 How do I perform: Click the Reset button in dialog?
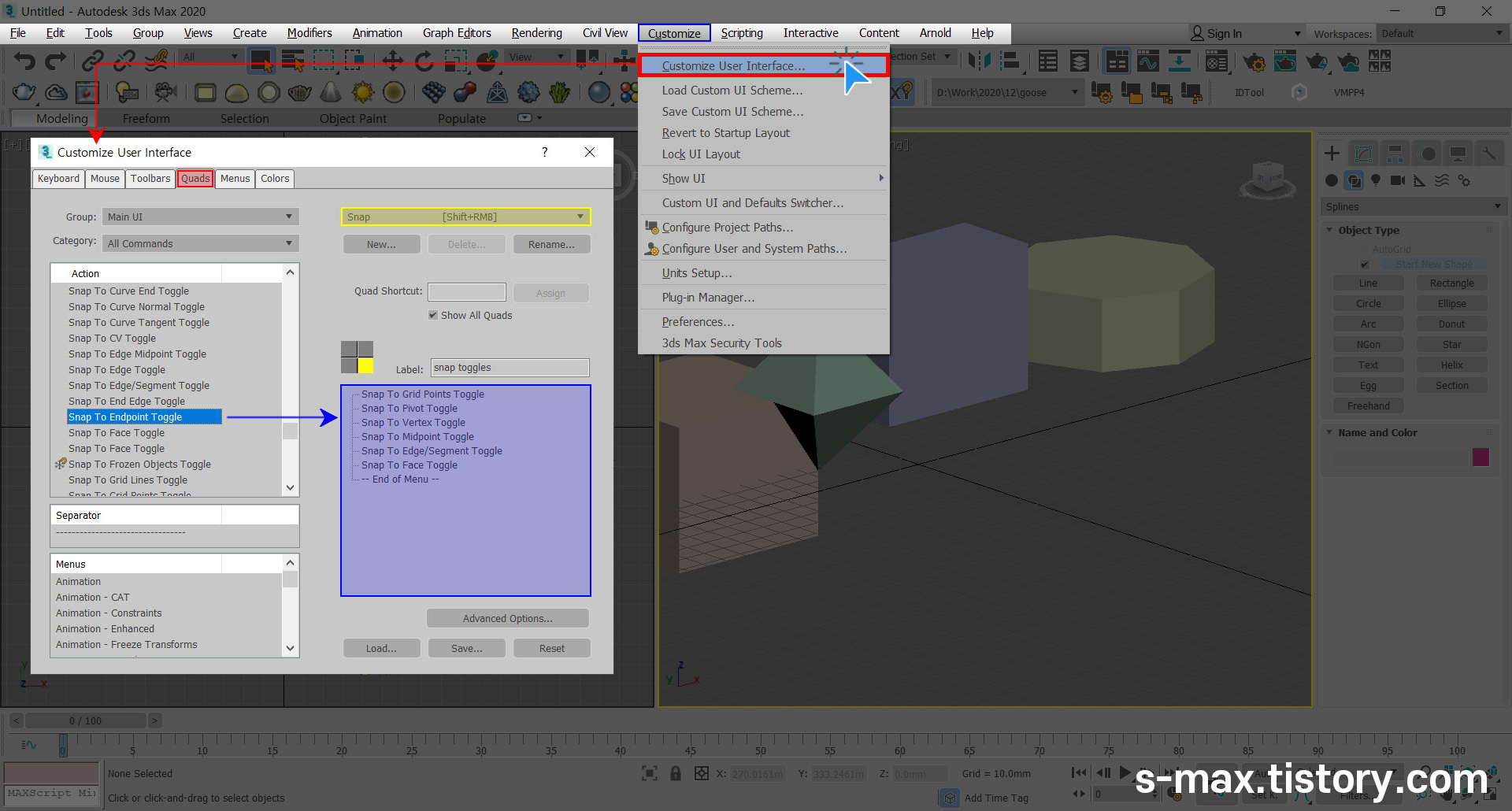[551, 649]
